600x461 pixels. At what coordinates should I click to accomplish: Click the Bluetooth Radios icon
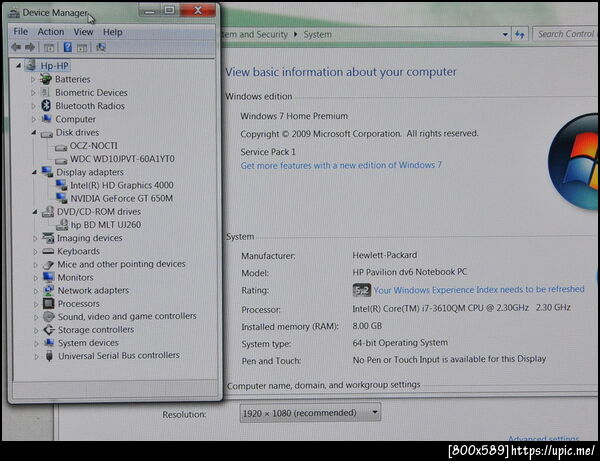[46, 106]
